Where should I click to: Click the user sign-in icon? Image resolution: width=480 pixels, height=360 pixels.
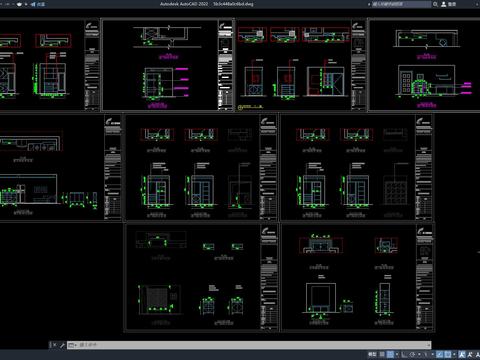point(444,4)
